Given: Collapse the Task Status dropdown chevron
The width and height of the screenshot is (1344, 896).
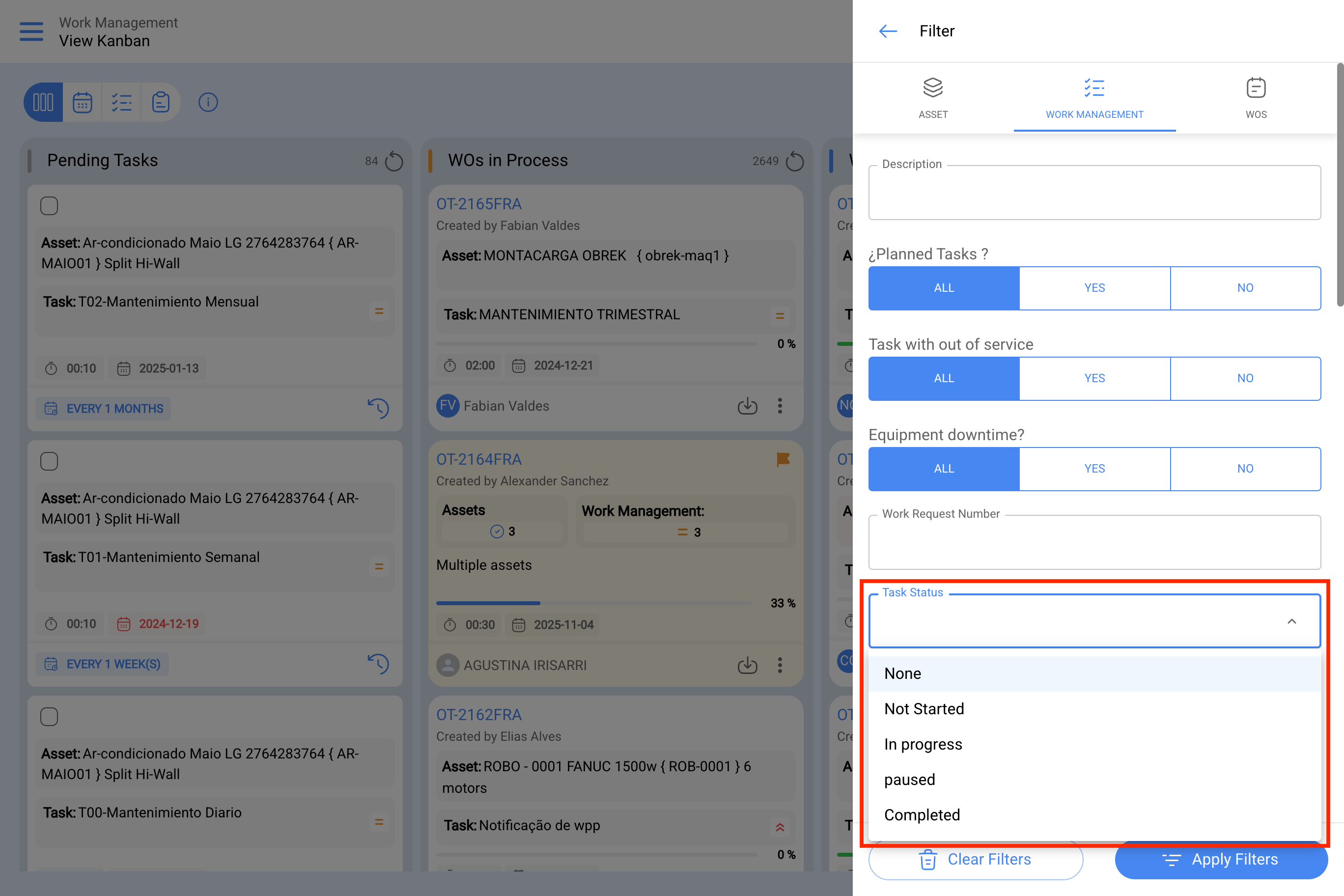Looking at the screenshot, I should tap(1291, 621).
